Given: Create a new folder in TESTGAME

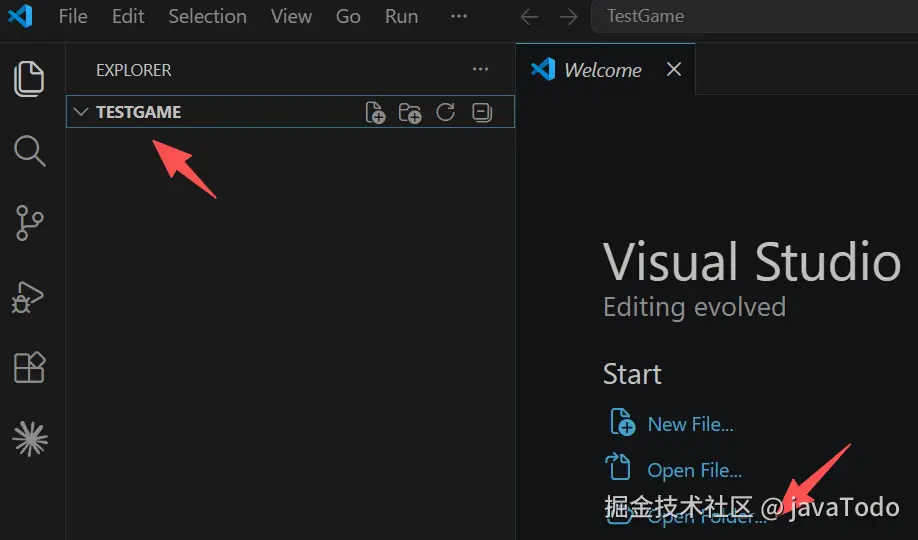Looking at the screenshot, I should tap(410, 112).
